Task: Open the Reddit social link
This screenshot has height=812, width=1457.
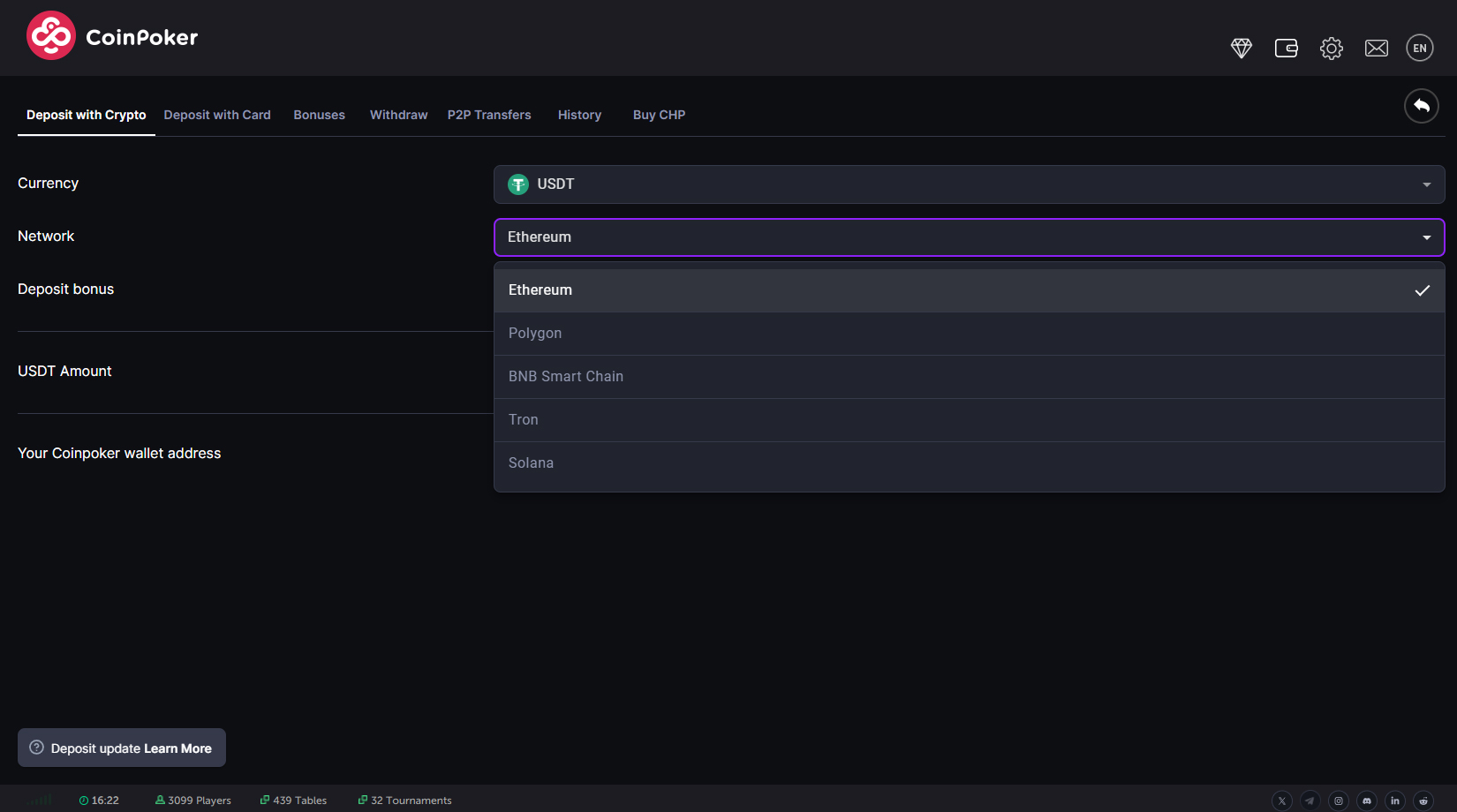Action: click(x=1423, y=801)
